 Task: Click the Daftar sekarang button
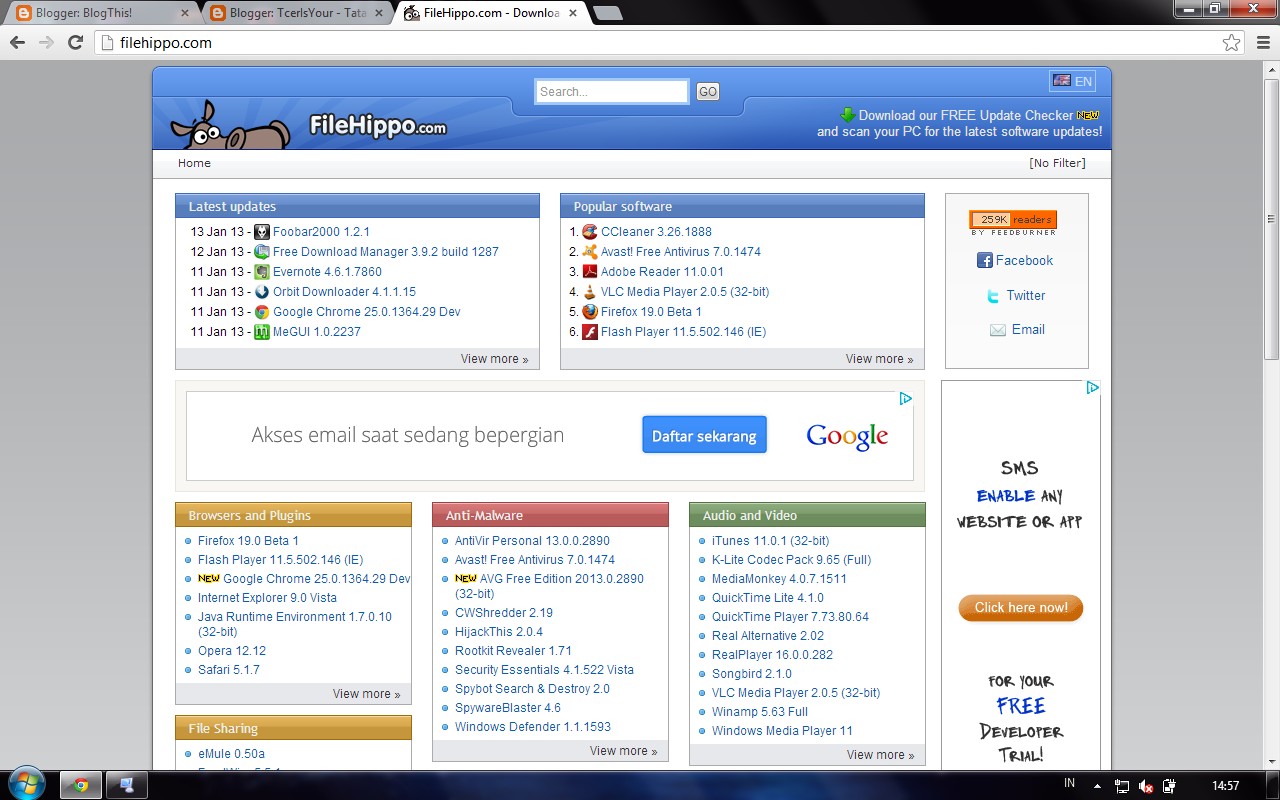coord(704,436)
